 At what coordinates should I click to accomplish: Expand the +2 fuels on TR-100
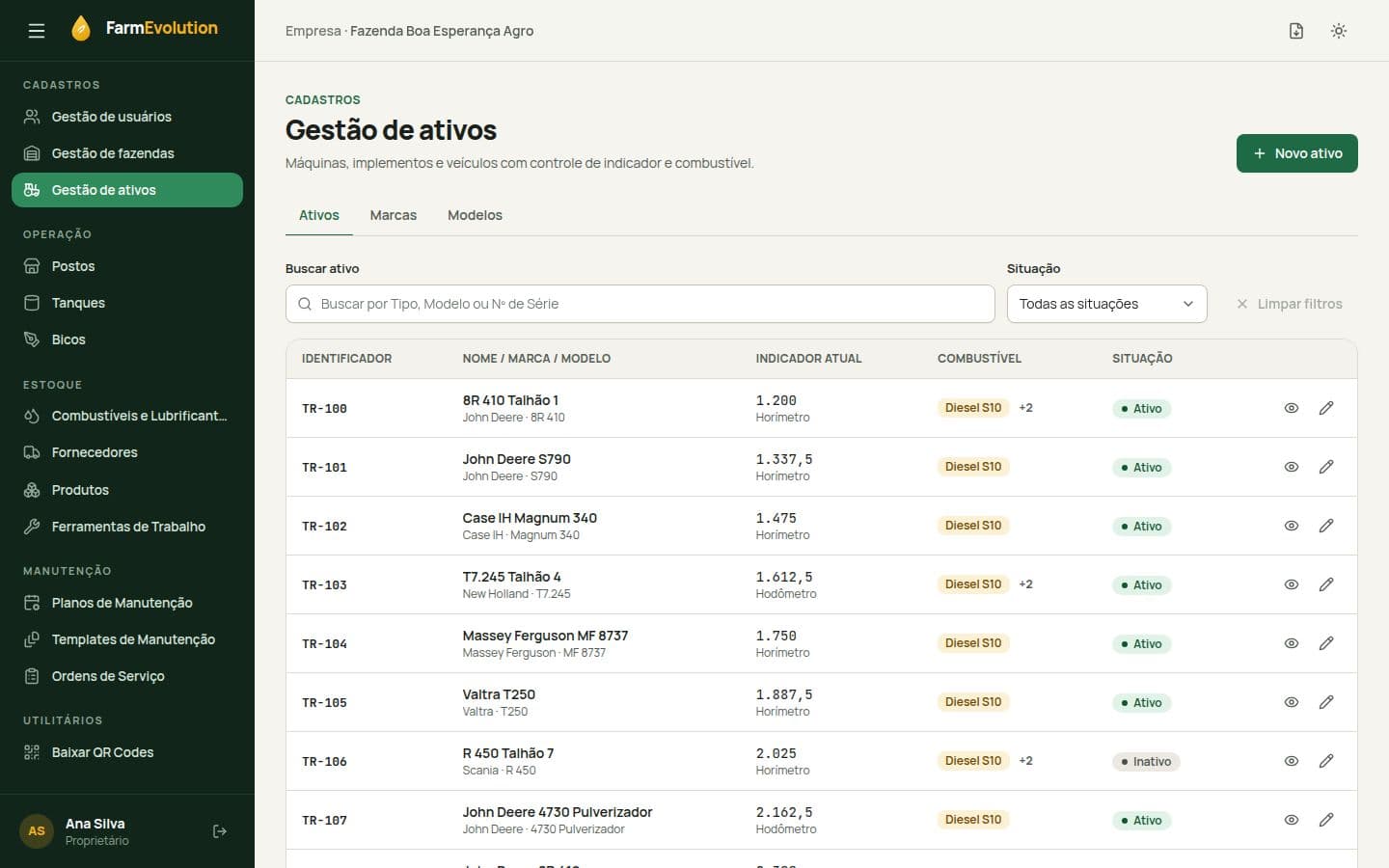click(x=1025, y=408)
